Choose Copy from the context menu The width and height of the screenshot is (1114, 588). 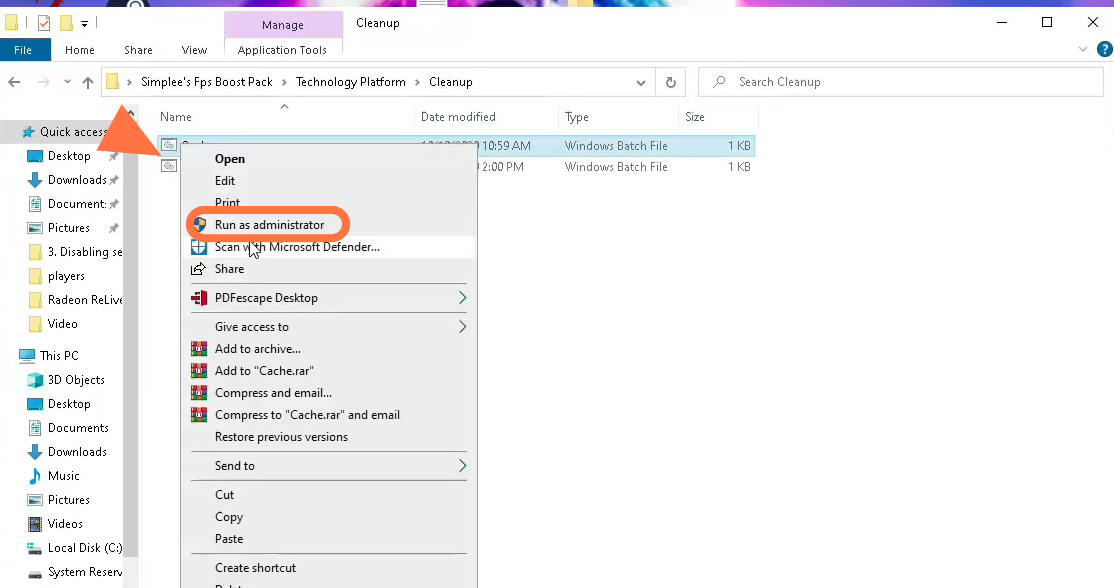tap(229, 517)
